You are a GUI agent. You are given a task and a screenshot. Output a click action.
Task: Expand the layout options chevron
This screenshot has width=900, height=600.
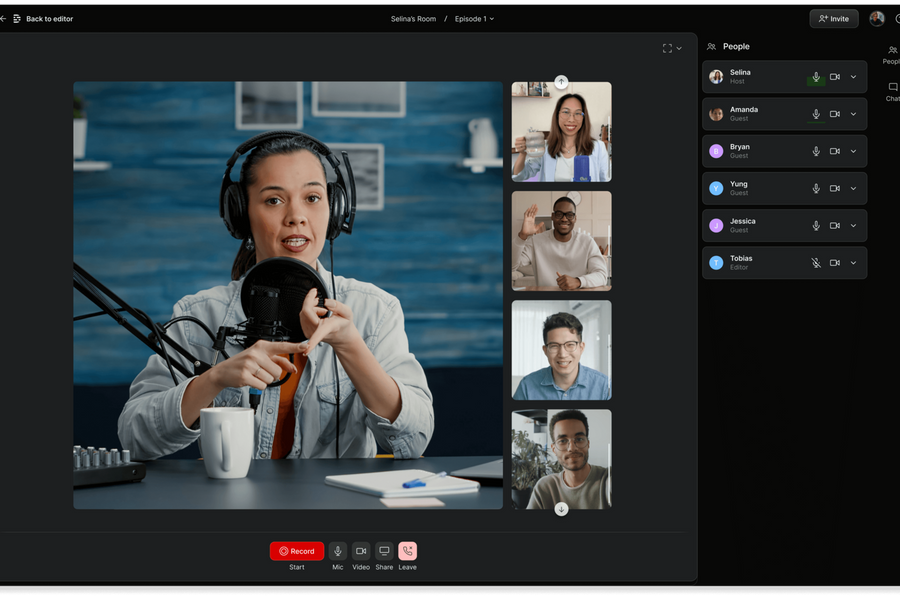coord(679,48)
